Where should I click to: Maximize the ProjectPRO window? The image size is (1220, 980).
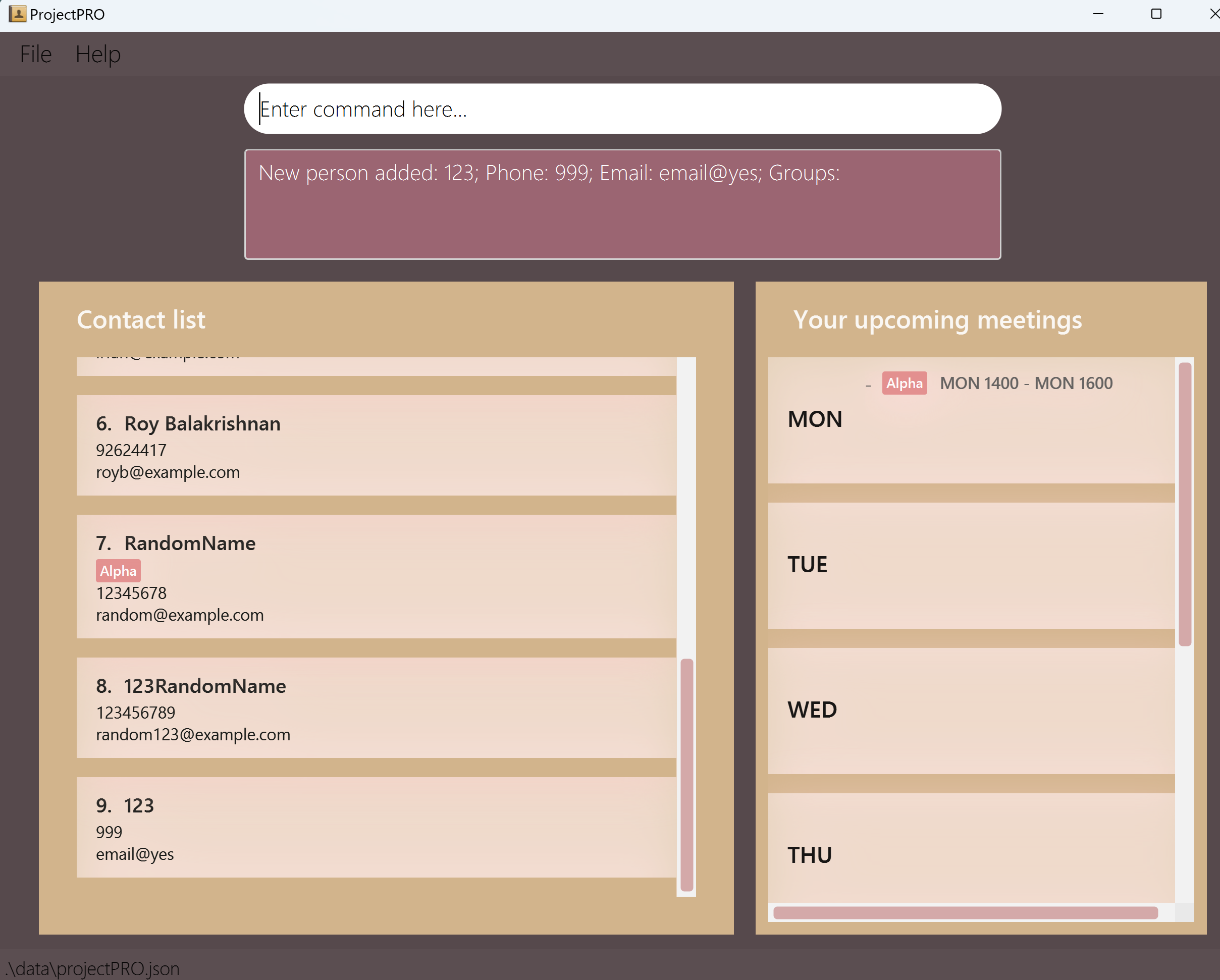[x=1156, y=14]
